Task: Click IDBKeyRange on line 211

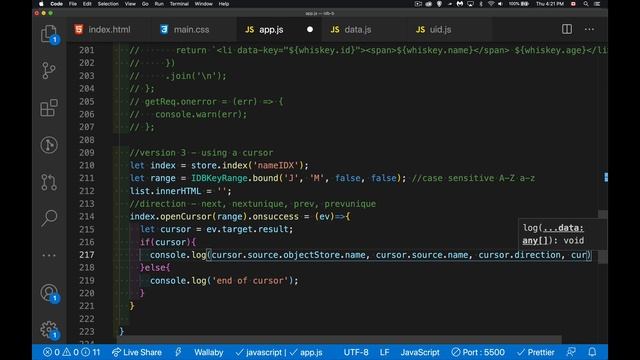Action: [x=219, y=178]
